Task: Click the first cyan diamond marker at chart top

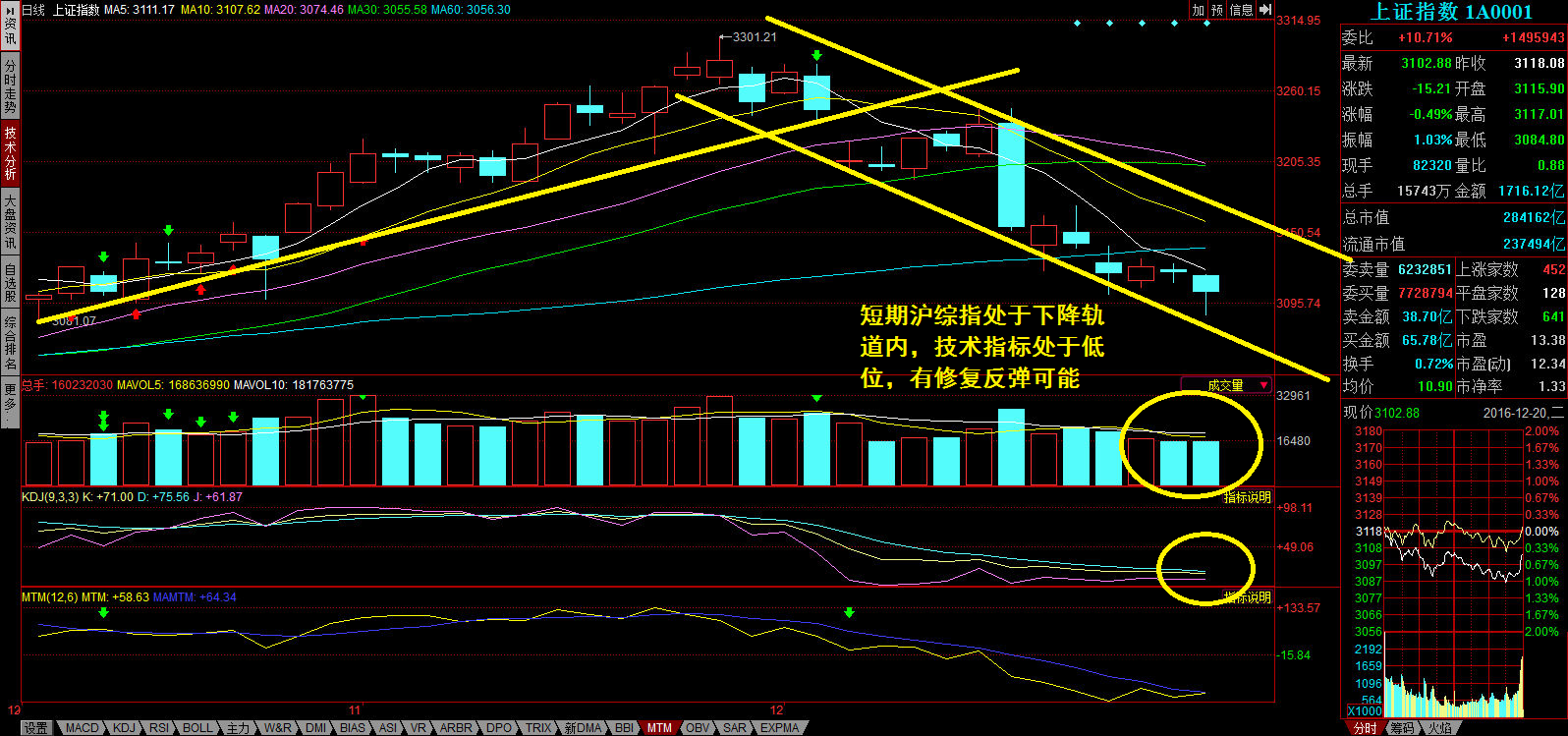Action: point(1078,23)
